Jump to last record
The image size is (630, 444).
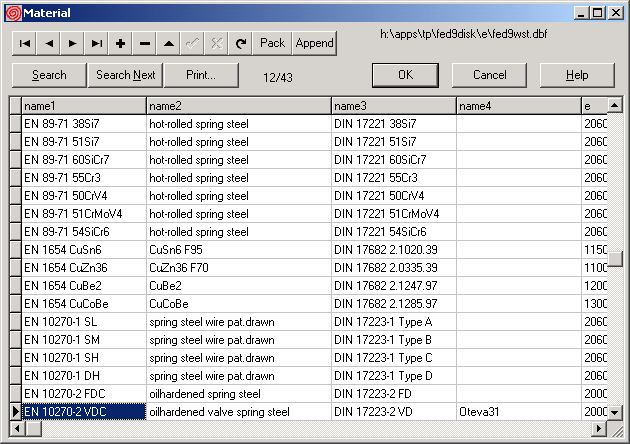[96, 43]
